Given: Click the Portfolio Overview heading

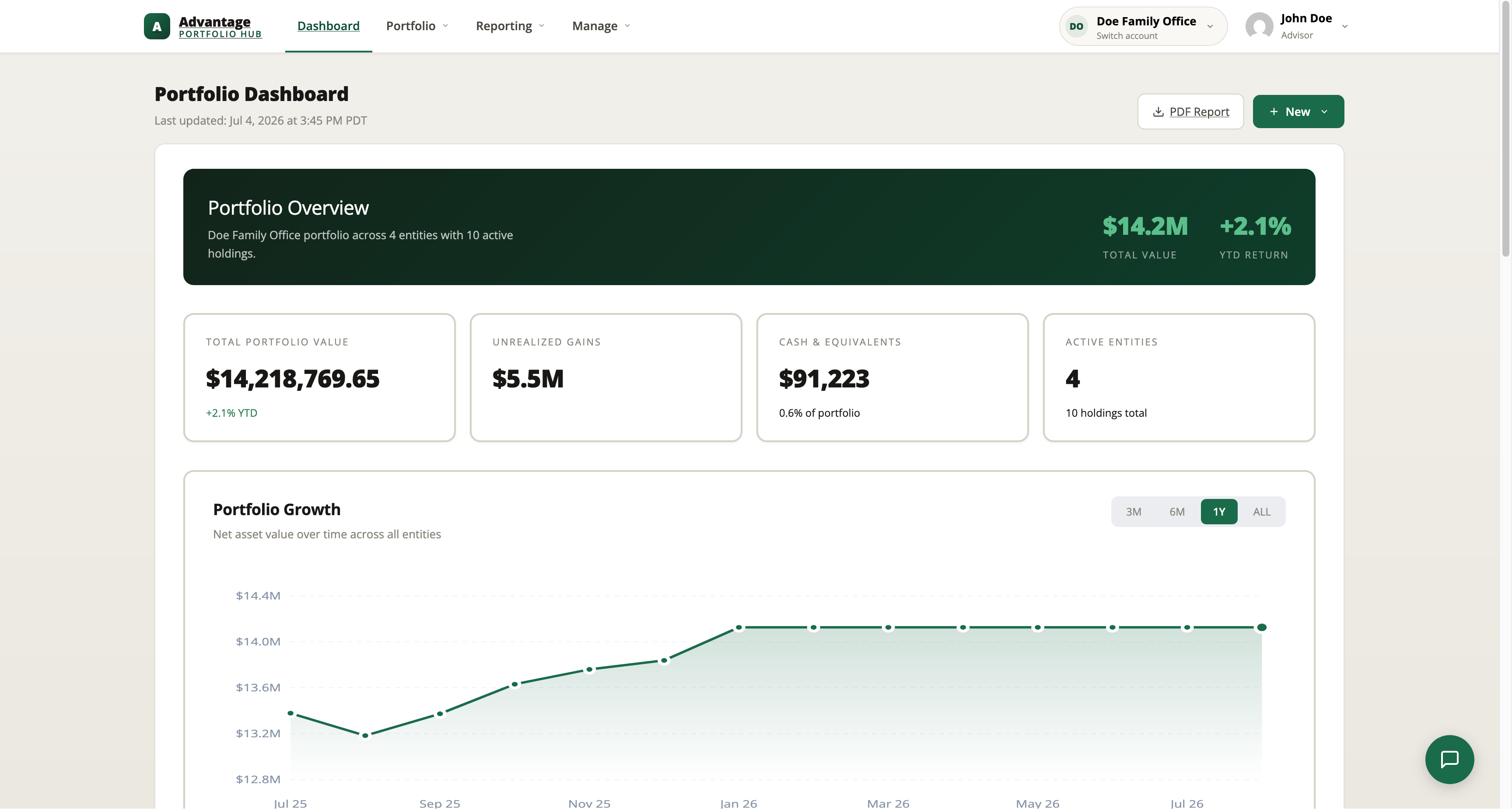Looking at the screenshot, I should [x=288, y=208].
